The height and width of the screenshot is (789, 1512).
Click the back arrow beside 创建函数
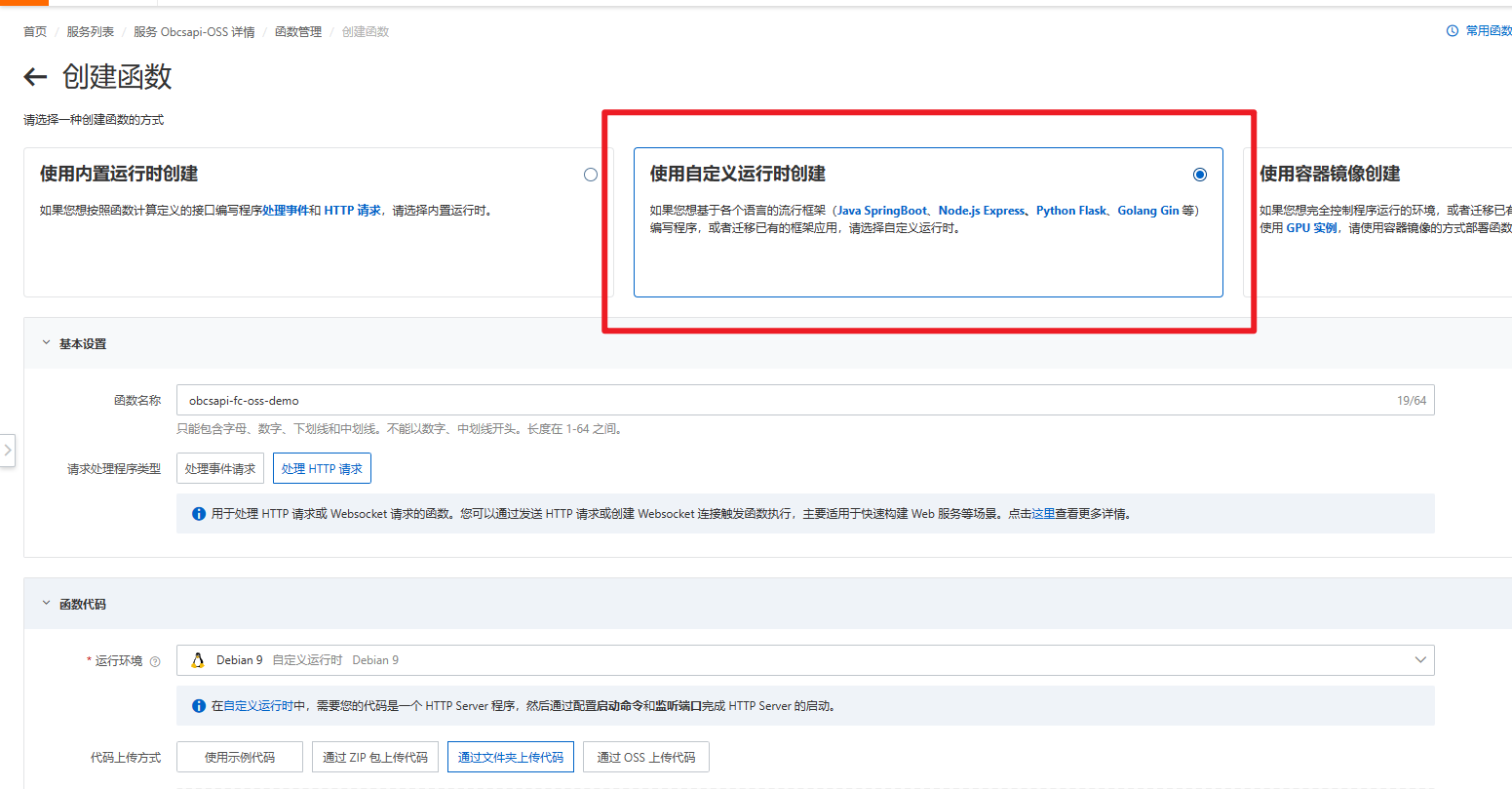pos(35,77)
